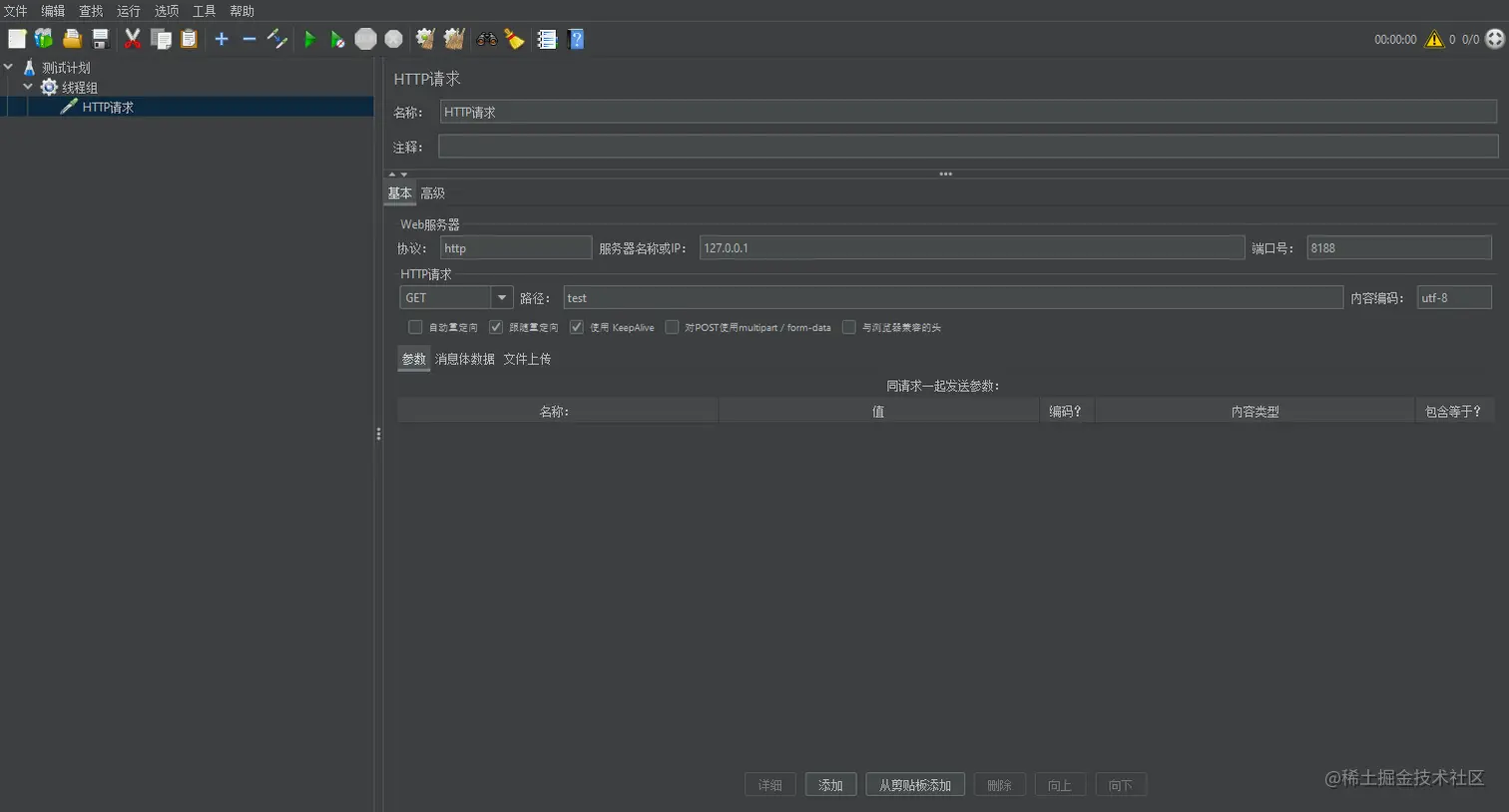Click the 端口号 field showing 8188
1509x812 pixels.
coord(1399,247)
